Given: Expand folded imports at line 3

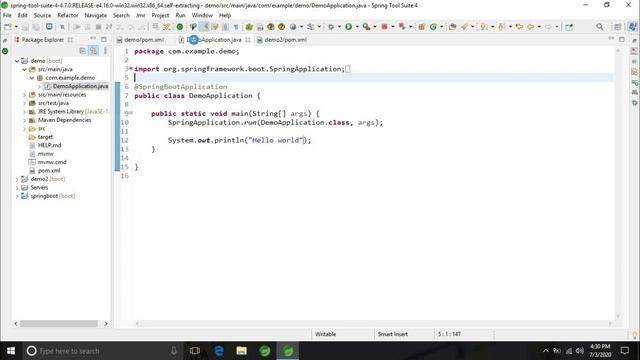Looking at the screenshot, I should pos(131,69).
